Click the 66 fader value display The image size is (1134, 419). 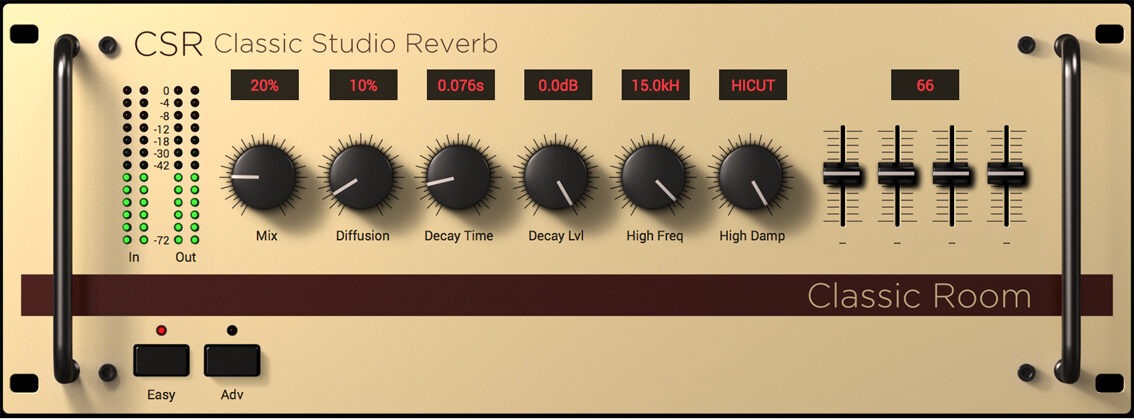point(924,85)
